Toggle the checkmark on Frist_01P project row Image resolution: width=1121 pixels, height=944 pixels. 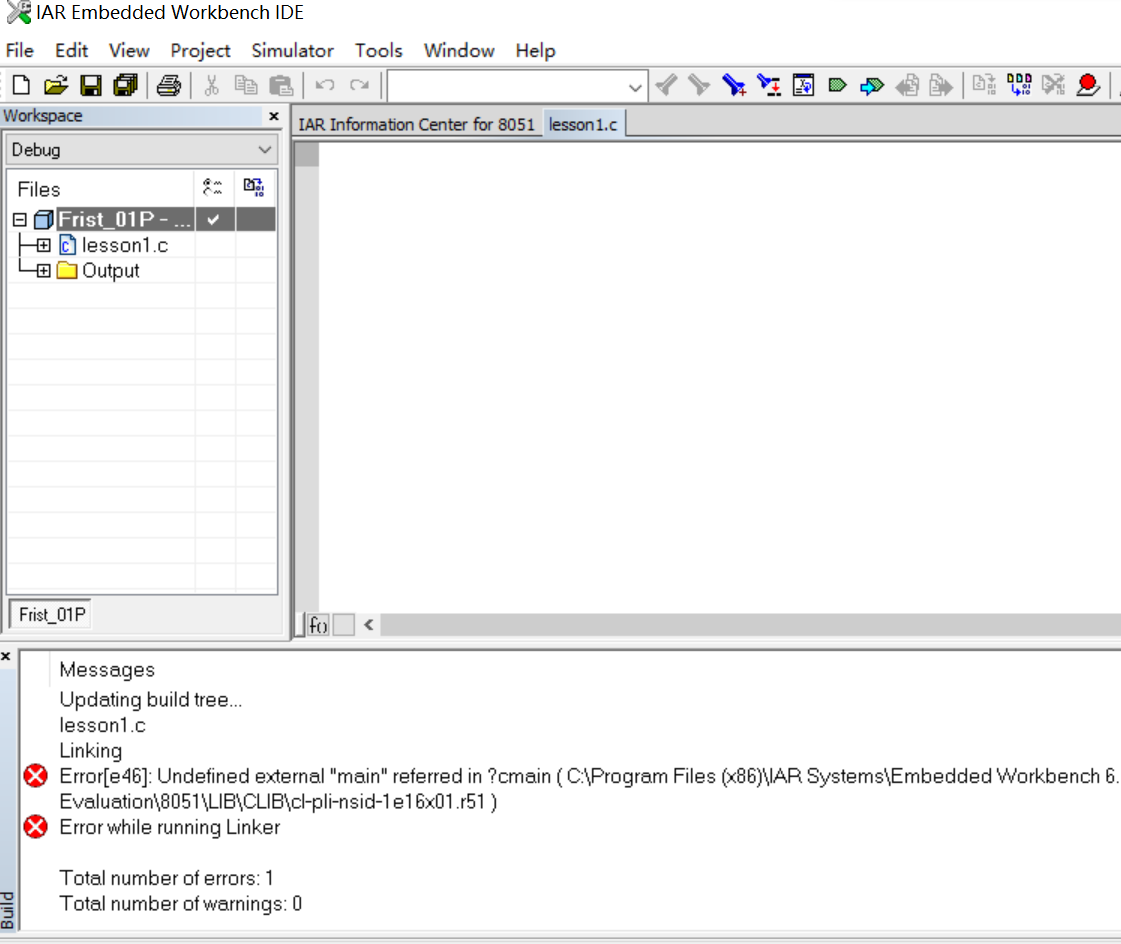214,220
